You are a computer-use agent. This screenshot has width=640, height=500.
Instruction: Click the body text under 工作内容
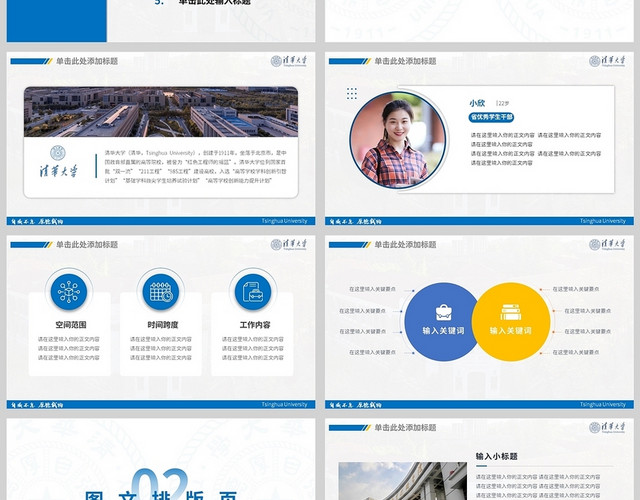pos(253,348)
